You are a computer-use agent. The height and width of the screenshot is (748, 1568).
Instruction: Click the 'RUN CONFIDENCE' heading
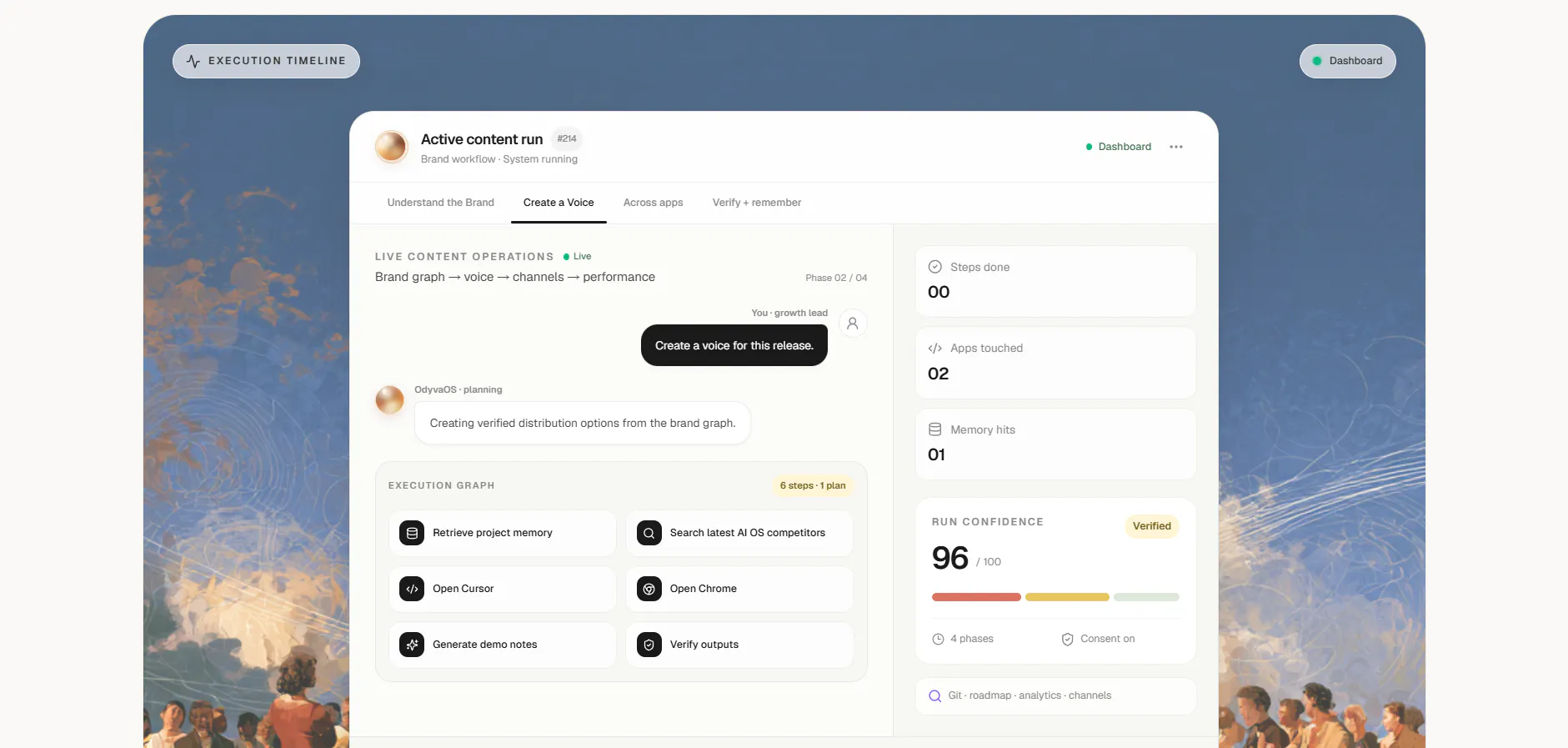point(988,522)
